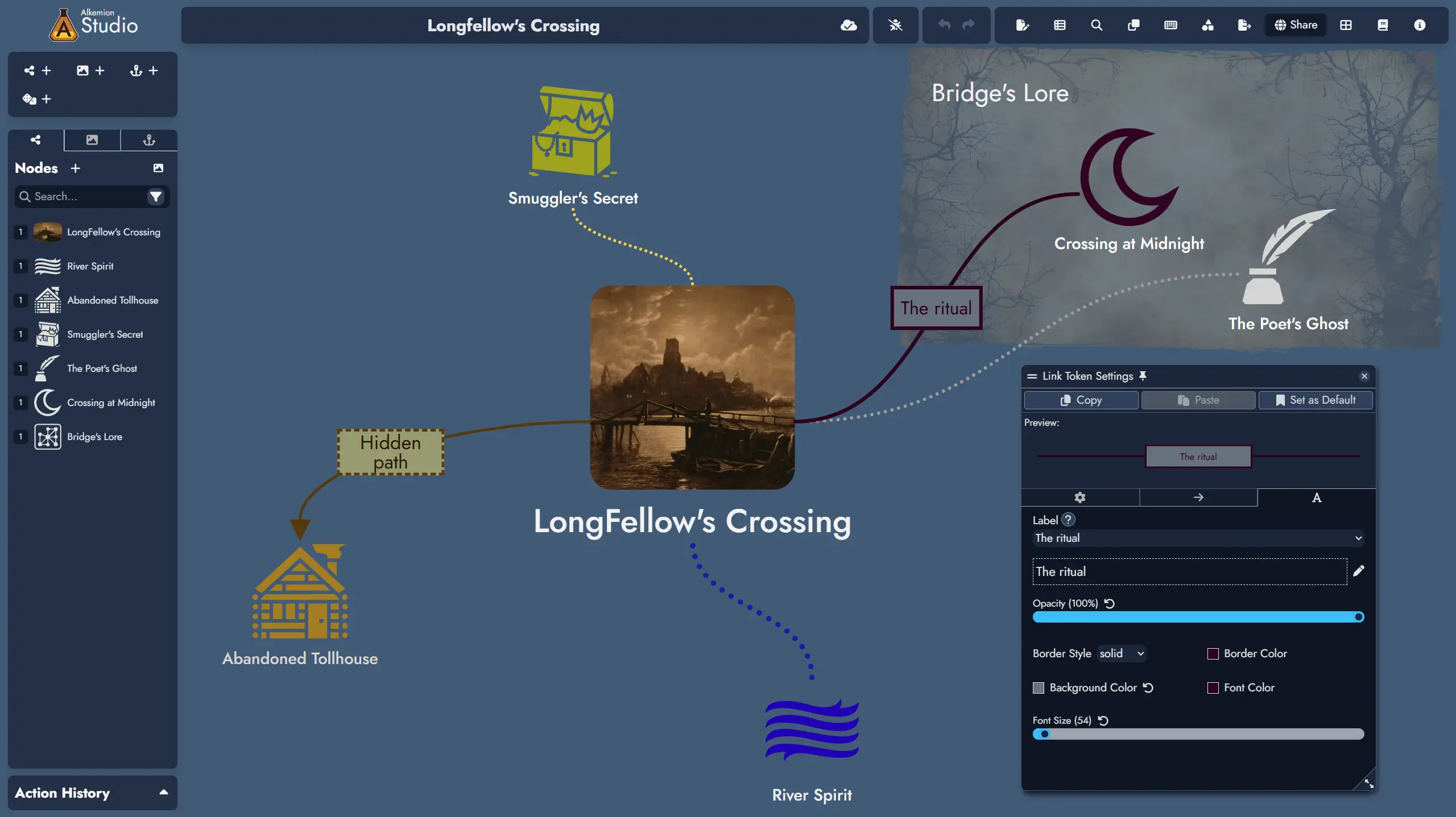Viewport: 1456px width, 817px height.
Task: Open the Label dropdown showing The ritual
Action: (1197, 538)
